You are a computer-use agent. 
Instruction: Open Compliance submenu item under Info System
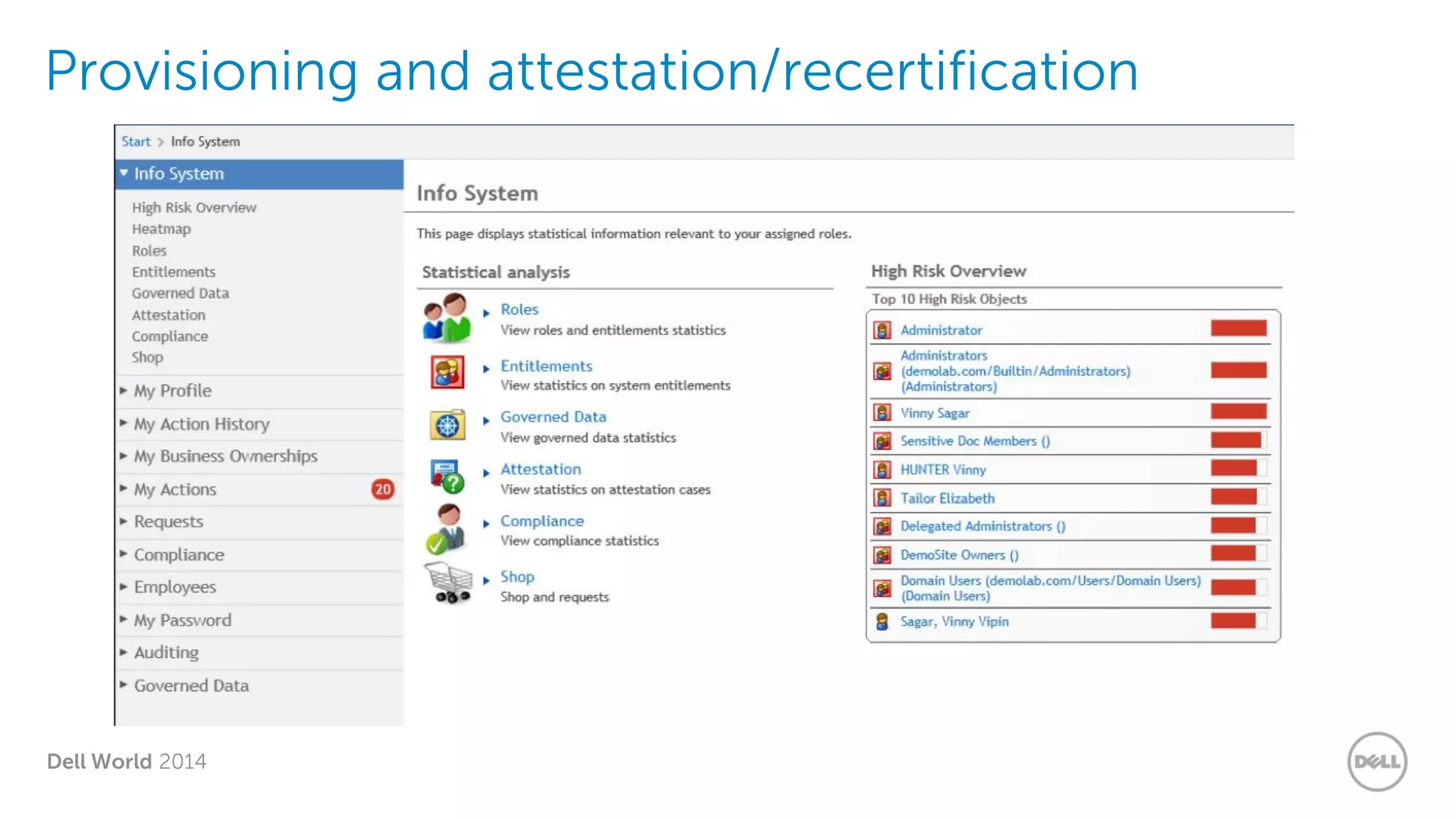[x=170, y=336]
